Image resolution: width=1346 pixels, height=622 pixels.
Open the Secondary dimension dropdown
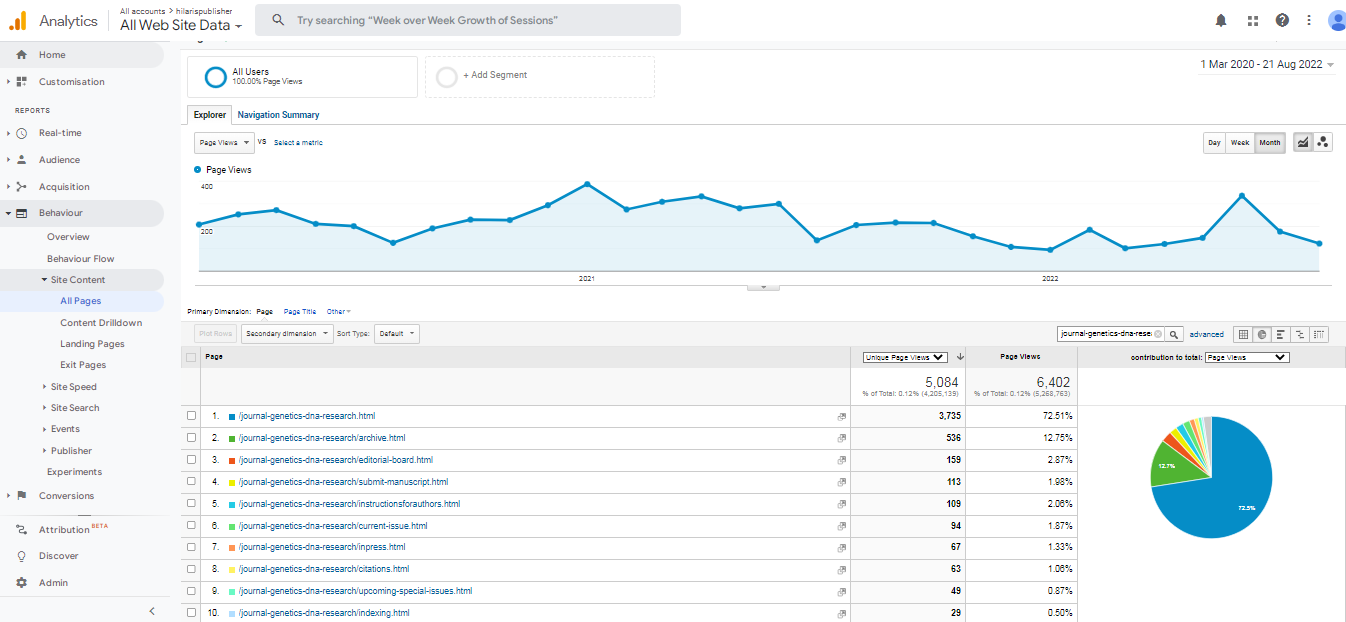[x=287, y=334]
